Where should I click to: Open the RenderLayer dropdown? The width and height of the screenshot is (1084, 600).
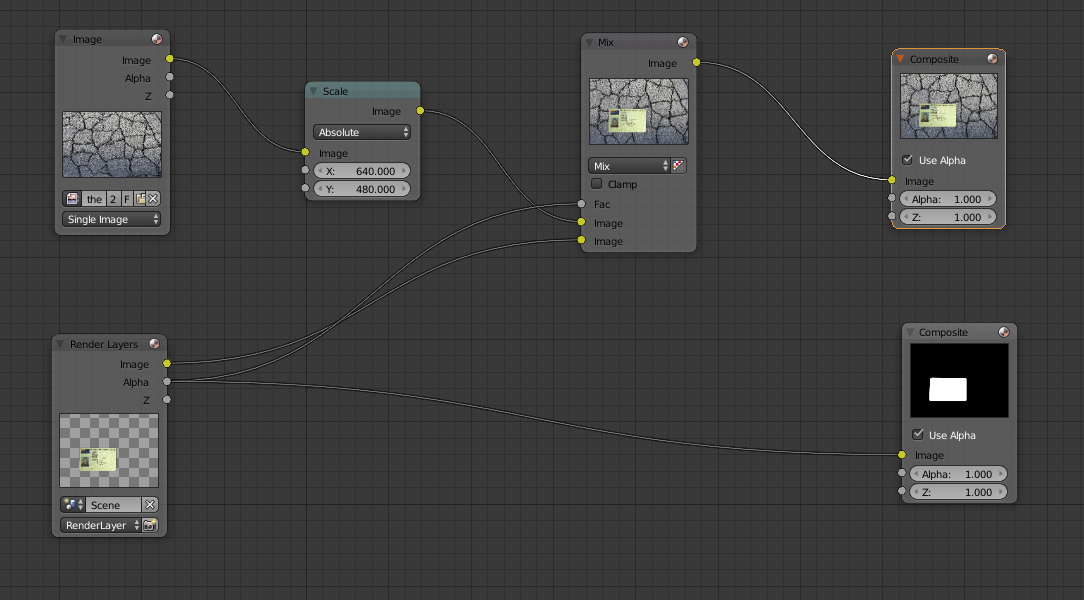click(101, 525)
